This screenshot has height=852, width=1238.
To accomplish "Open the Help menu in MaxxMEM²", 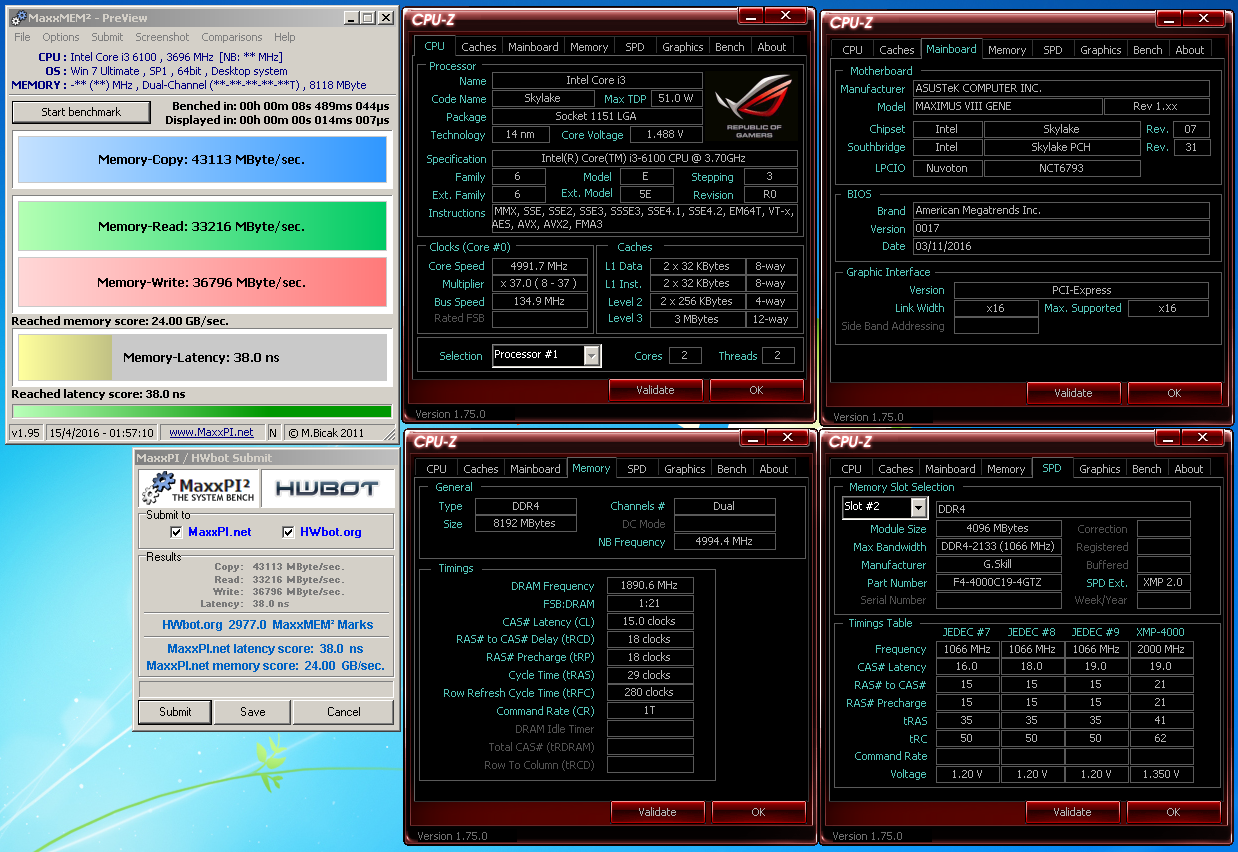I will [x=285, y=37].
